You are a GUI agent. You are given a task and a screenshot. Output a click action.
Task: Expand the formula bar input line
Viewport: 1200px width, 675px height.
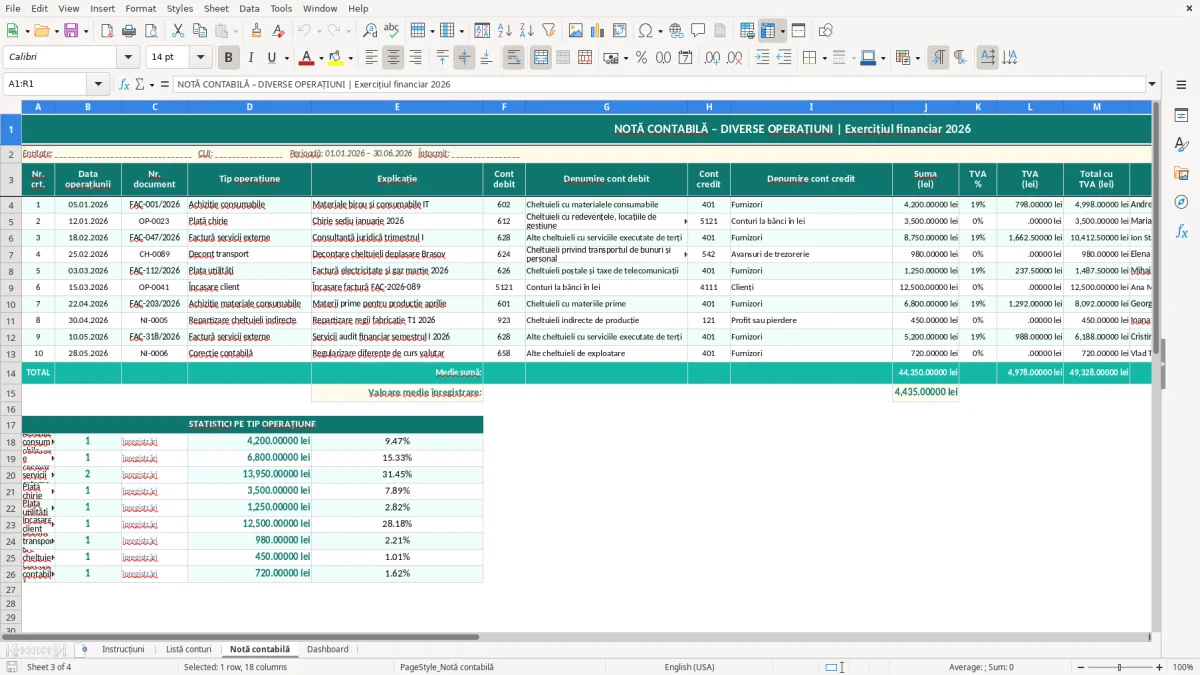coord(1152,84)
